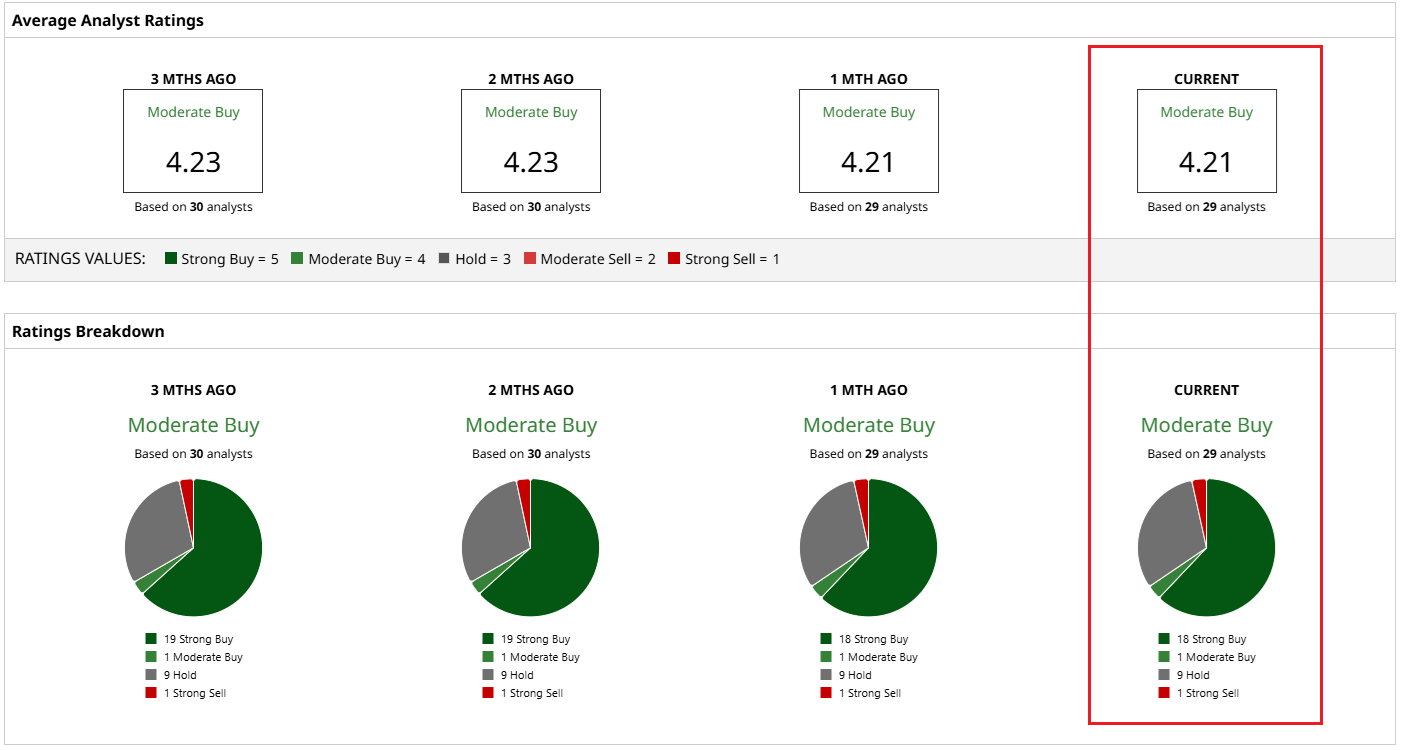Image resolution: width=1402 pixels, height=750 pixels.
Task: Click large 'Moderate Buy' text above CURRENT pie
Action: click(1207, 425)
